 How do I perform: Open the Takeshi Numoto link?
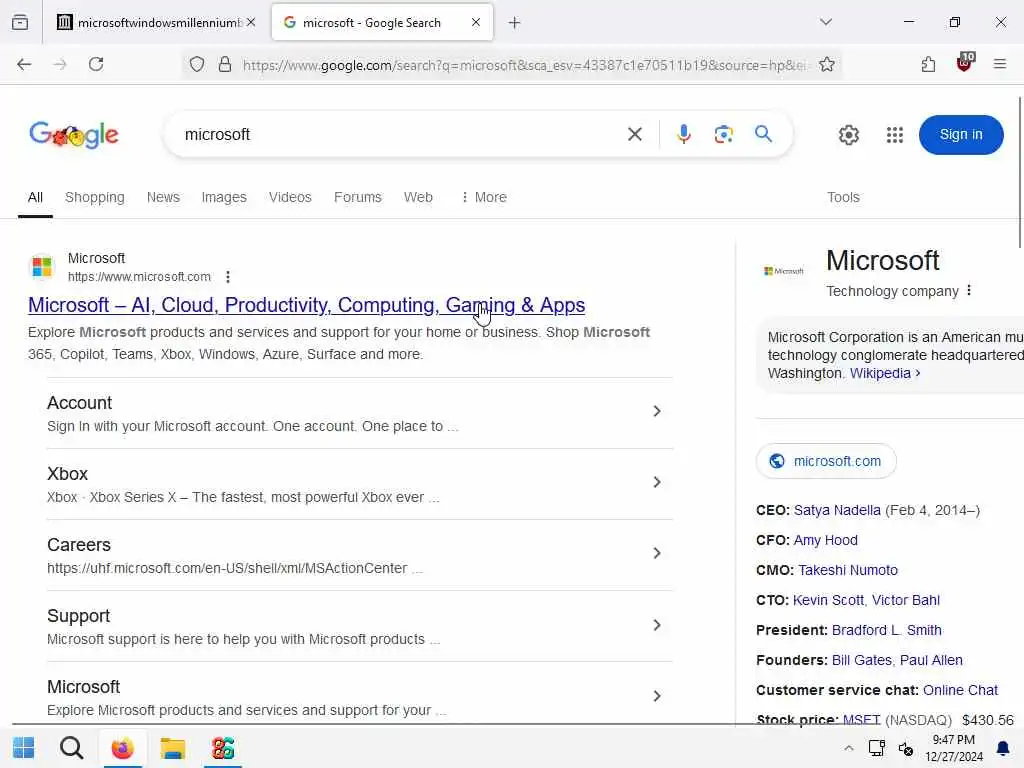[848, 570]
